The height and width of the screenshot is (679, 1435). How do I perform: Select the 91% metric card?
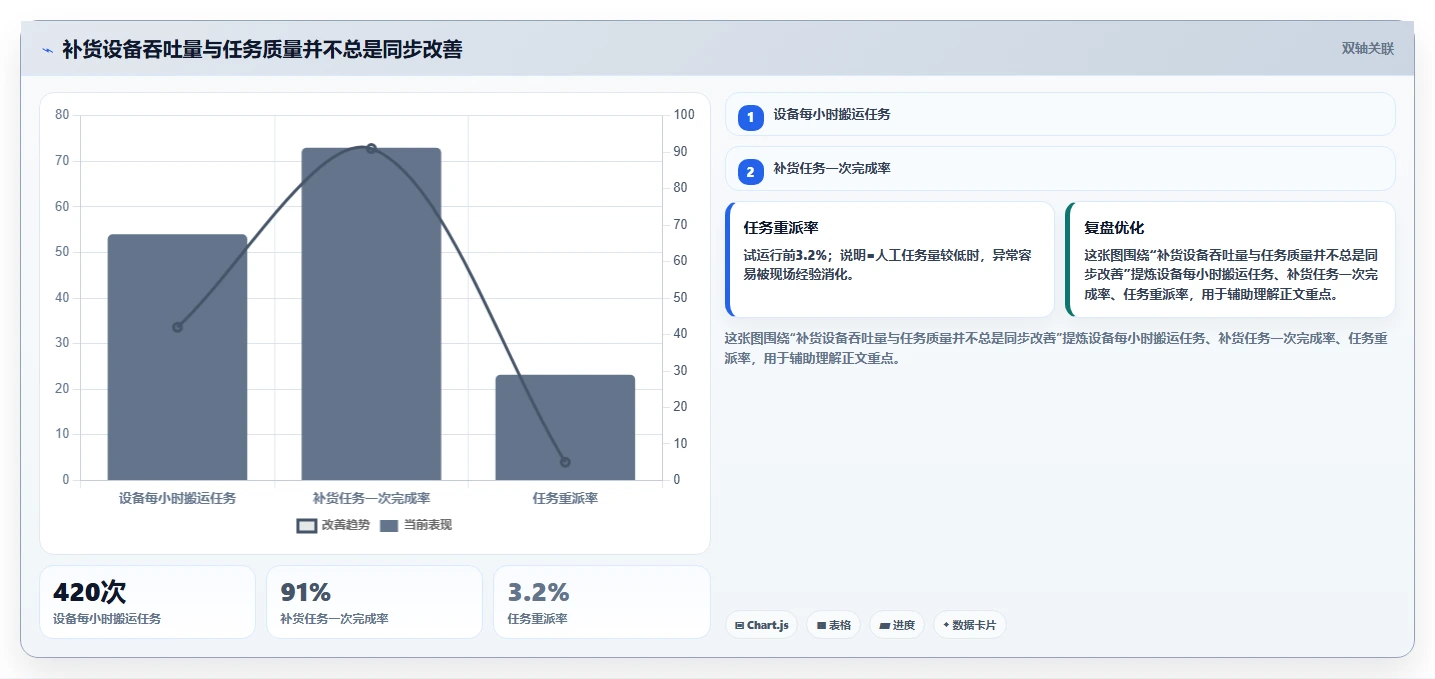(x=374, y=602)
